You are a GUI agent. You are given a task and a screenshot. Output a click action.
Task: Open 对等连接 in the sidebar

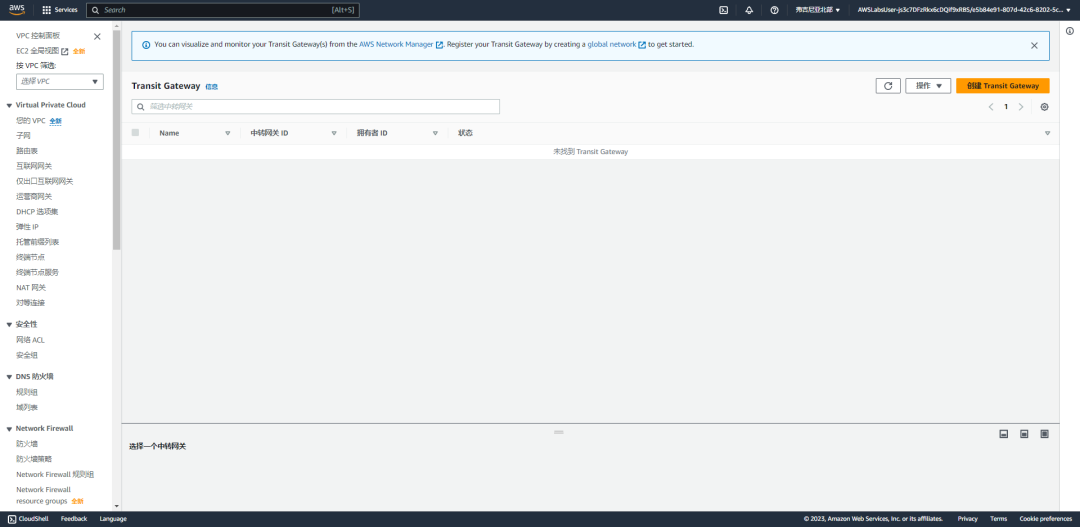pyautogui.click(x=30, y=303)
